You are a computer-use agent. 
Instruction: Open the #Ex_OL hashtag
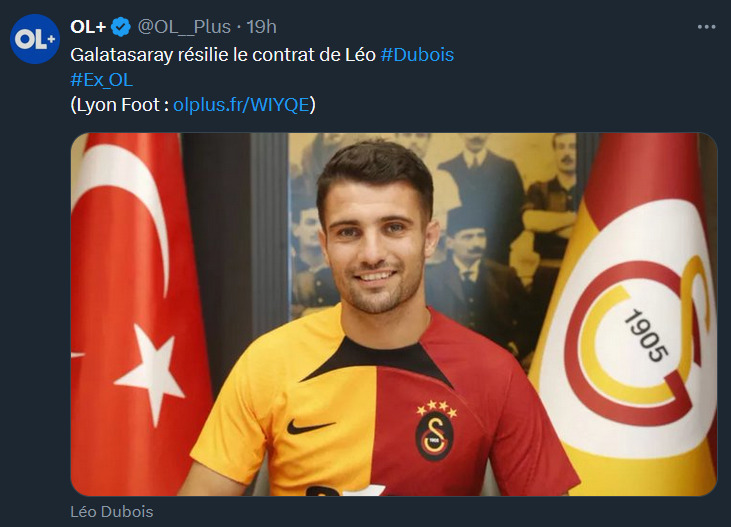click(x=102, y=80)
